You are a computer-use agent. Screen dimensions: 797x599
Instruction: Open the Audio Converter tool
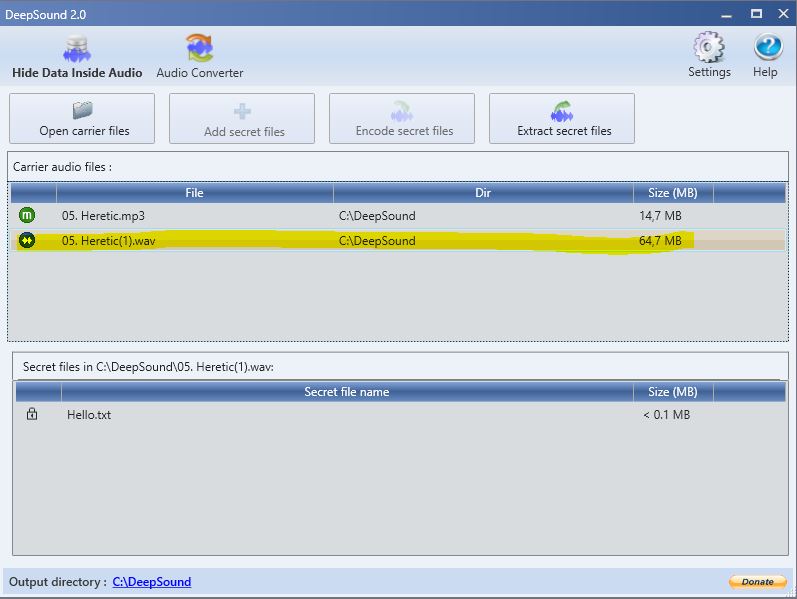(x=199, y=57)
